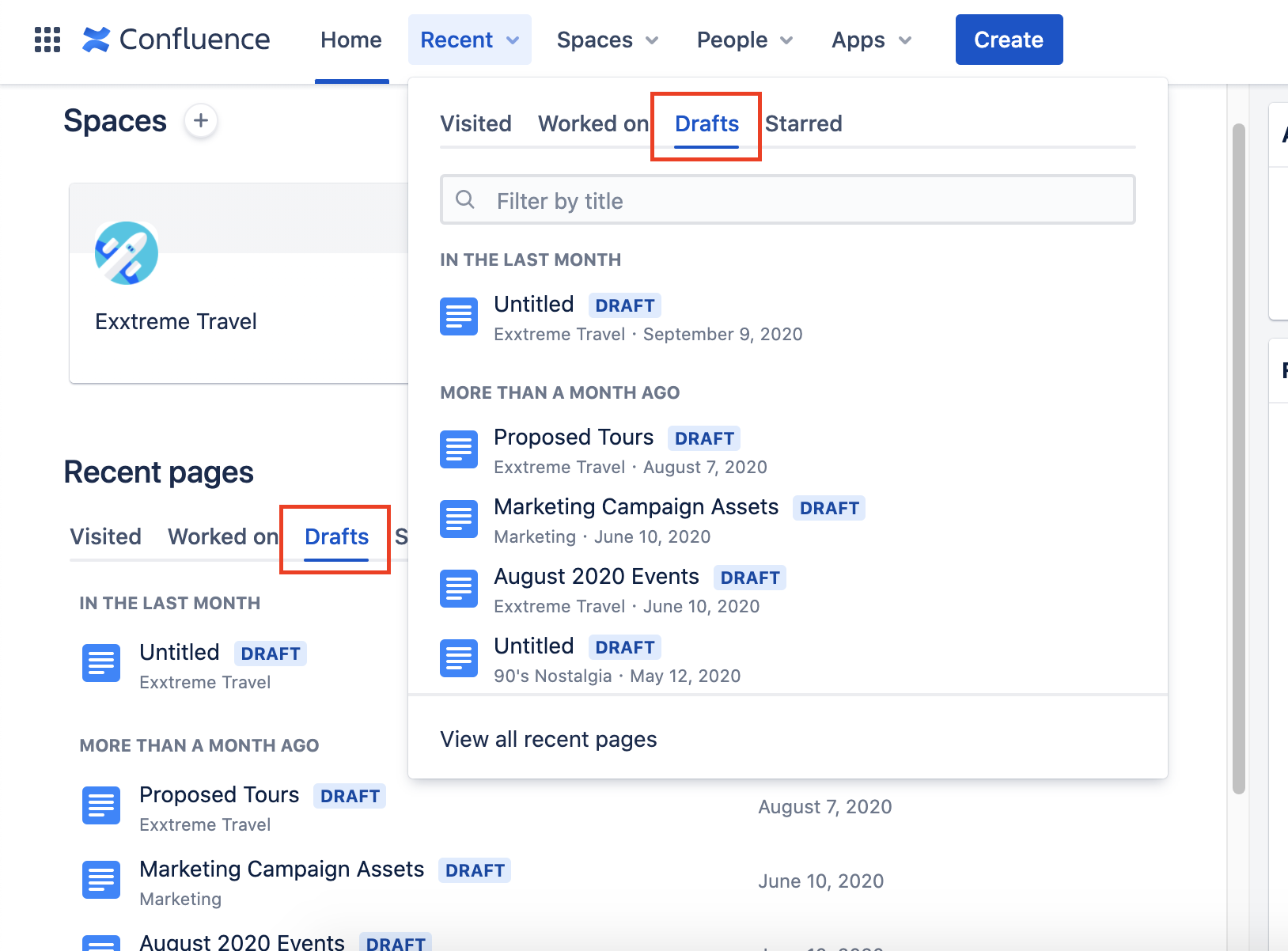The height and width of the screenshot is (951, 1288).
Task: Click the page icon of Untitled under Recent pages
Action: tap(100, 663)
